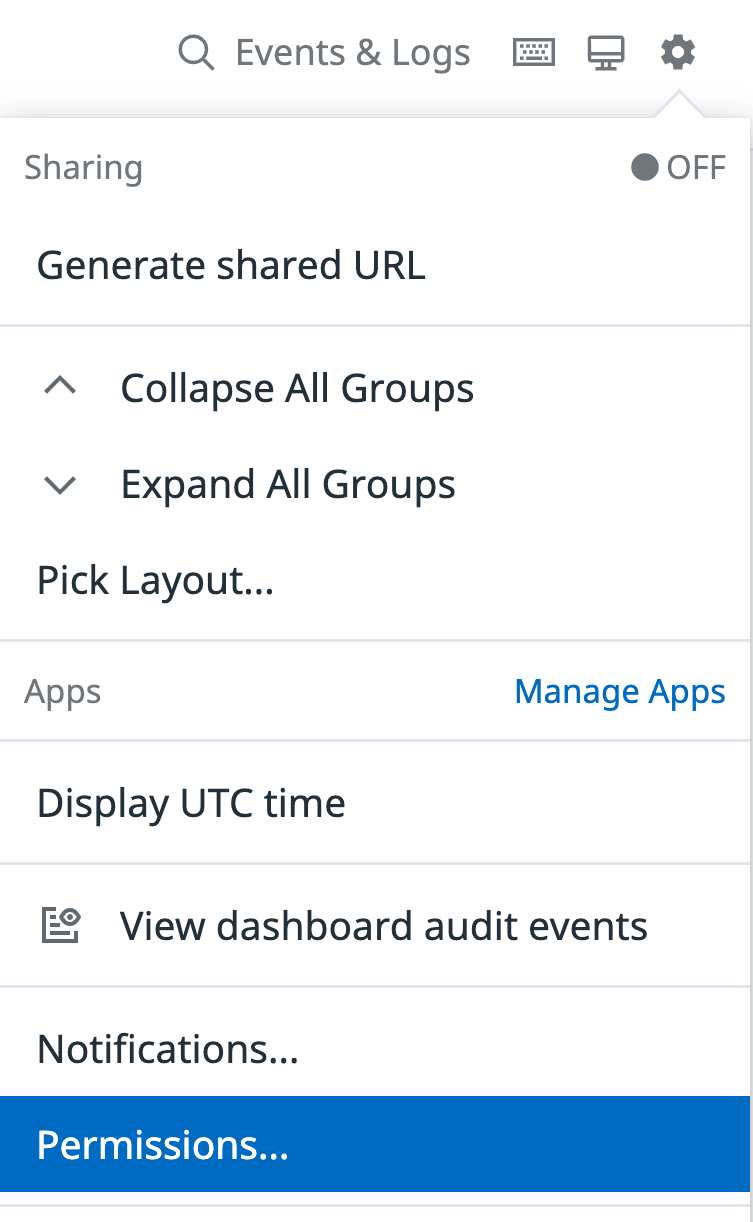Viewport: 753px width, 1222px height.
Task: Select Collapse All Groups text
Action: pos(297,388)
